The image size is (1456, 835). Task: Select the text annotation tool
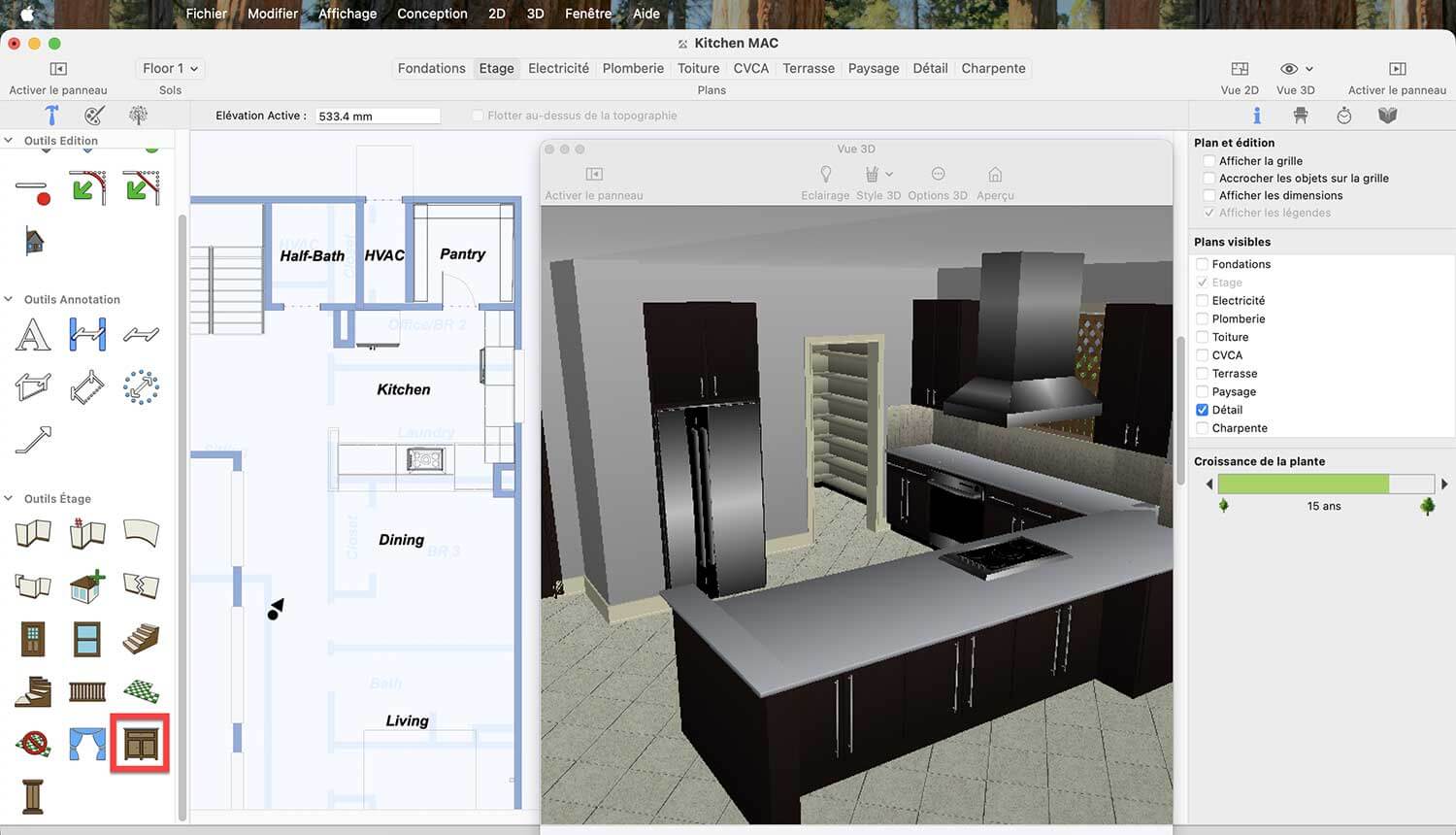tap(33, 335)
